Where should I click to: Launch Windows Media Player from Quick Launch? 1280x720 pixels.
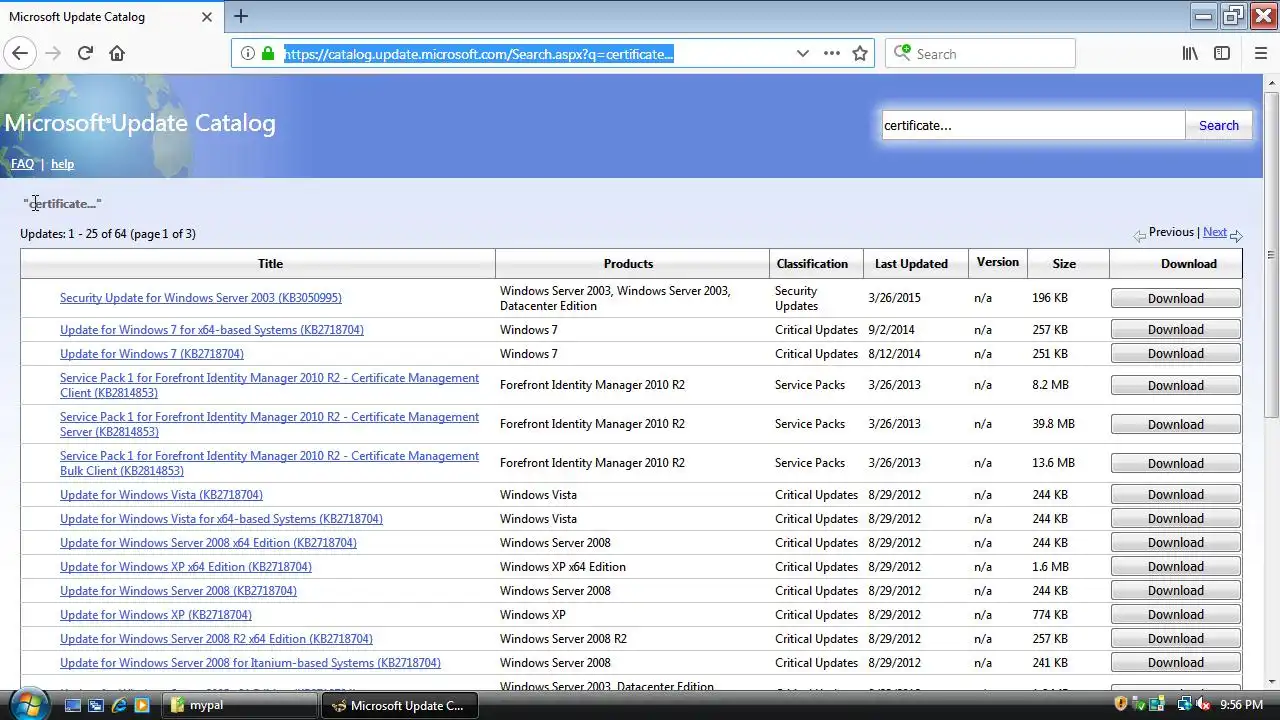(141, 705)
